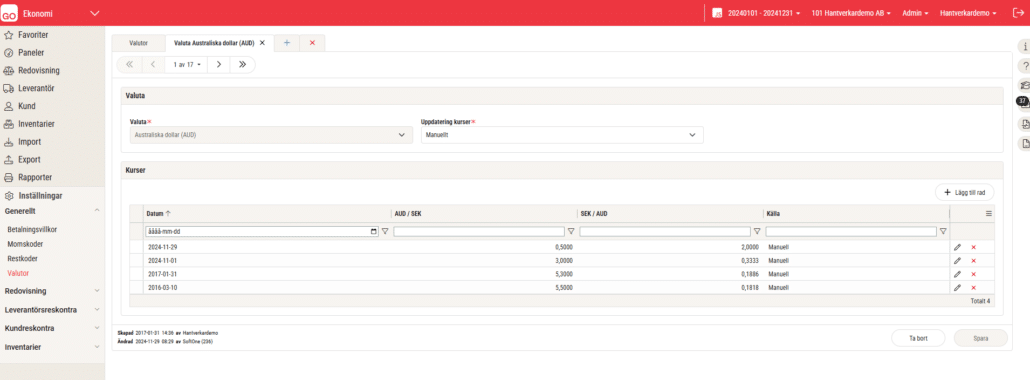Delete the 2016-03-10 rate row
1030x380 pixels.
(974, 287)
